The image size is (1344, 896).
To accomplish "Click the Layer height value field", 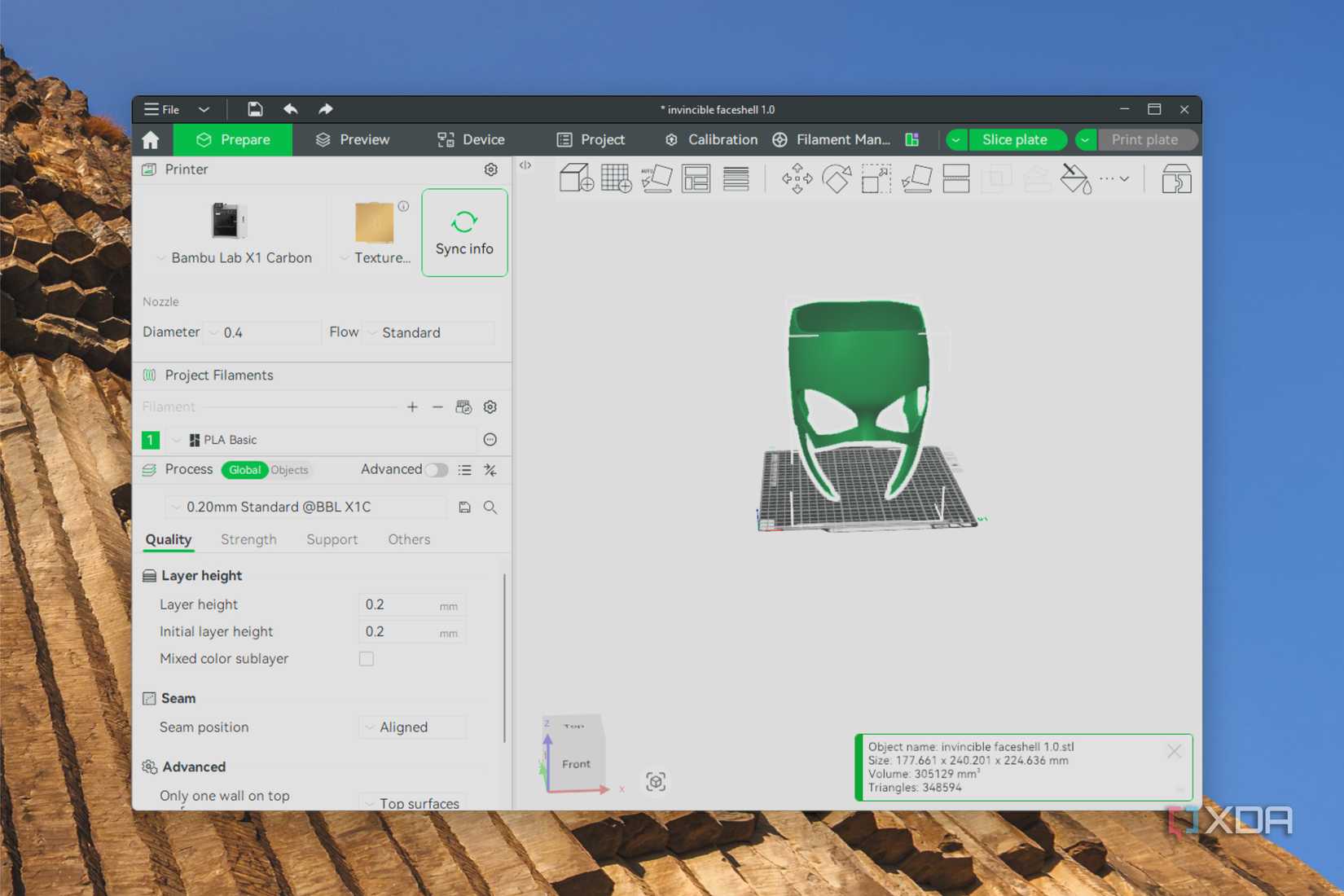I will click(411, 604).
